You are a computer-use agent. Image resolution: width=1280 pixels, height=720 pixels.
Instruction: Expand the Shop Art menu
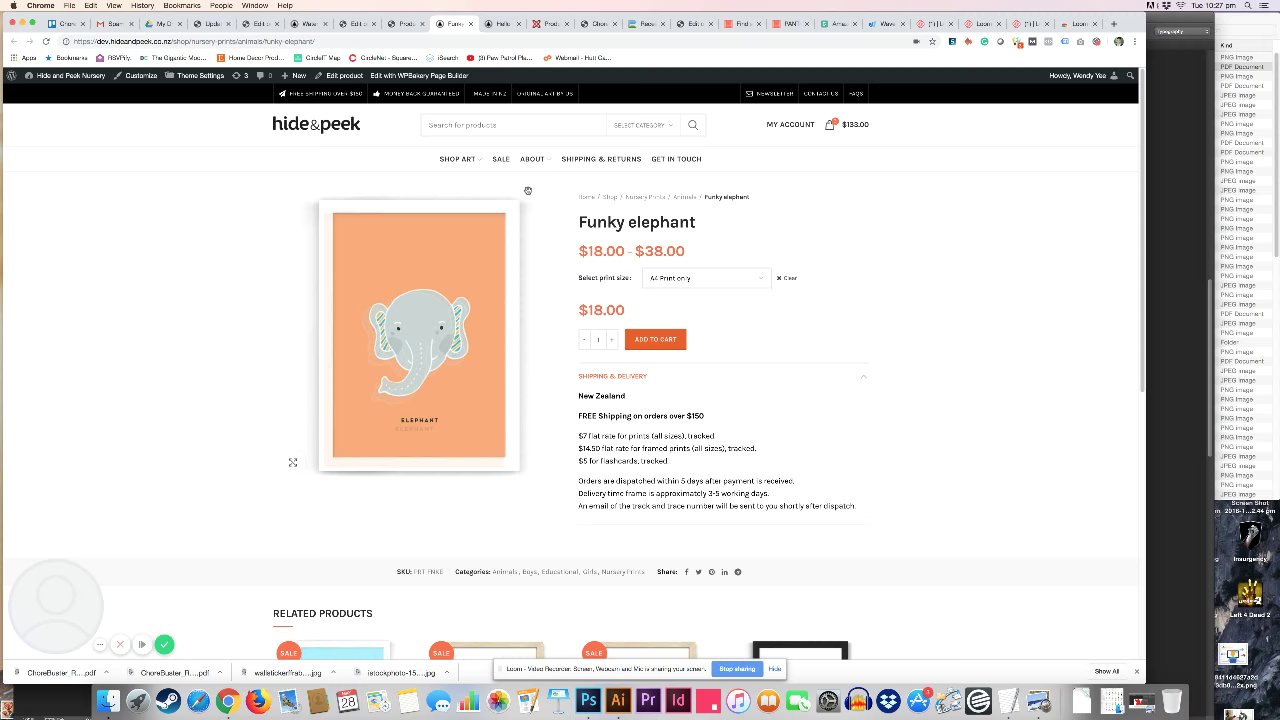[460, 159]
